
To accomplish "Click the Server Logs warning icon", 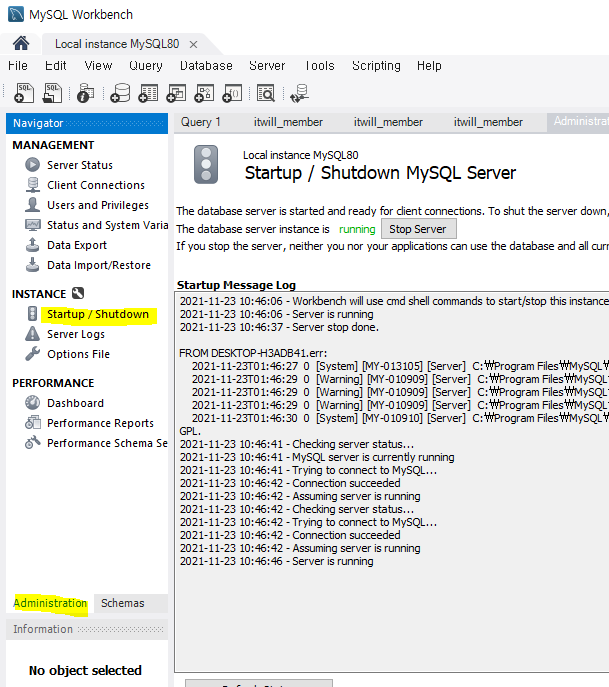I will (32, 333).
